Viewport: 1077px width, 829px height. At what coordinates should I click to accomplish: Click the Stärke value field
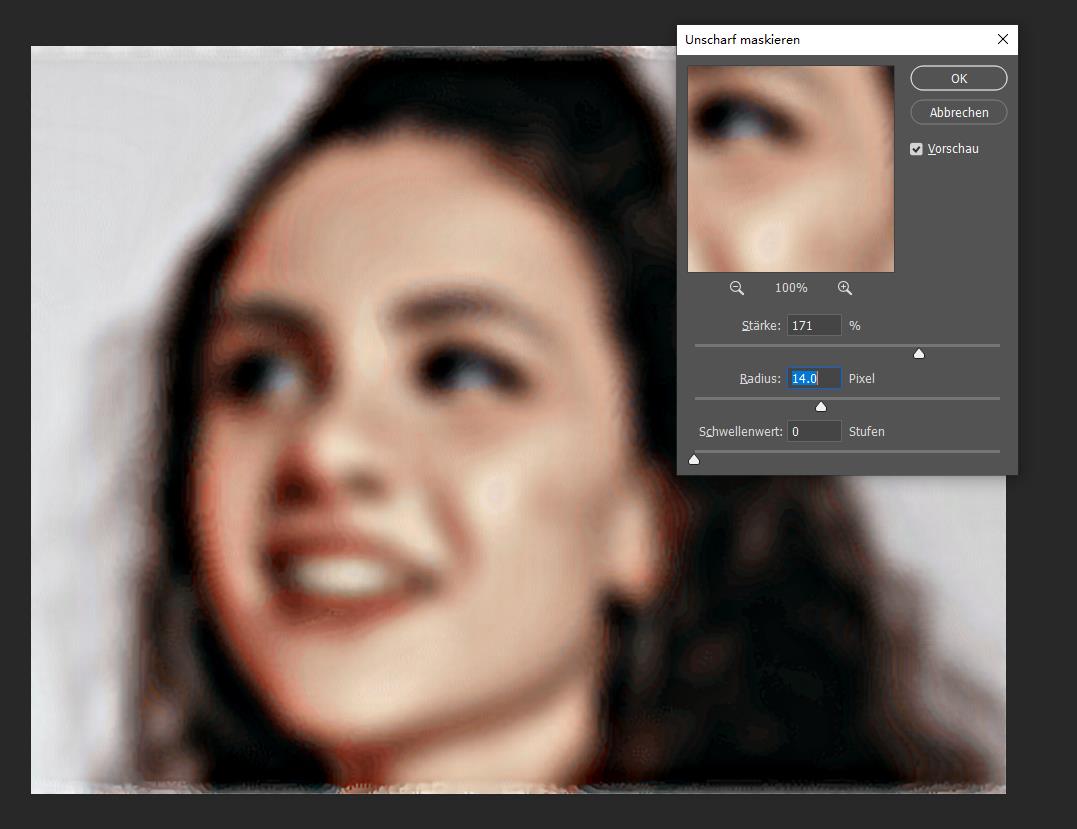pyautogui.click(x=813, y=326)
